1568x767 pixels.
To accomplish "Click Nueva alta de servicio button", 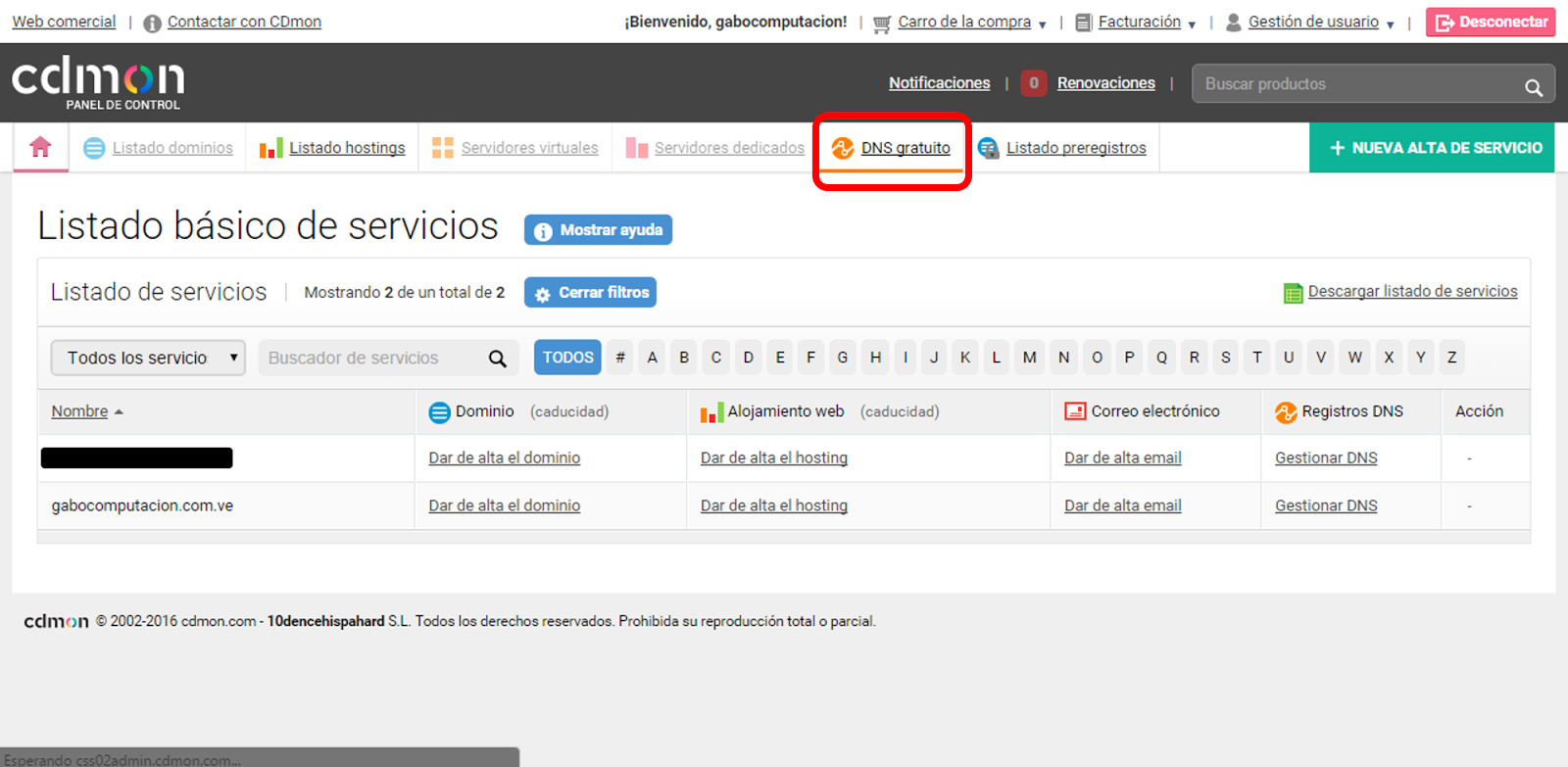I will point(1432,148).
